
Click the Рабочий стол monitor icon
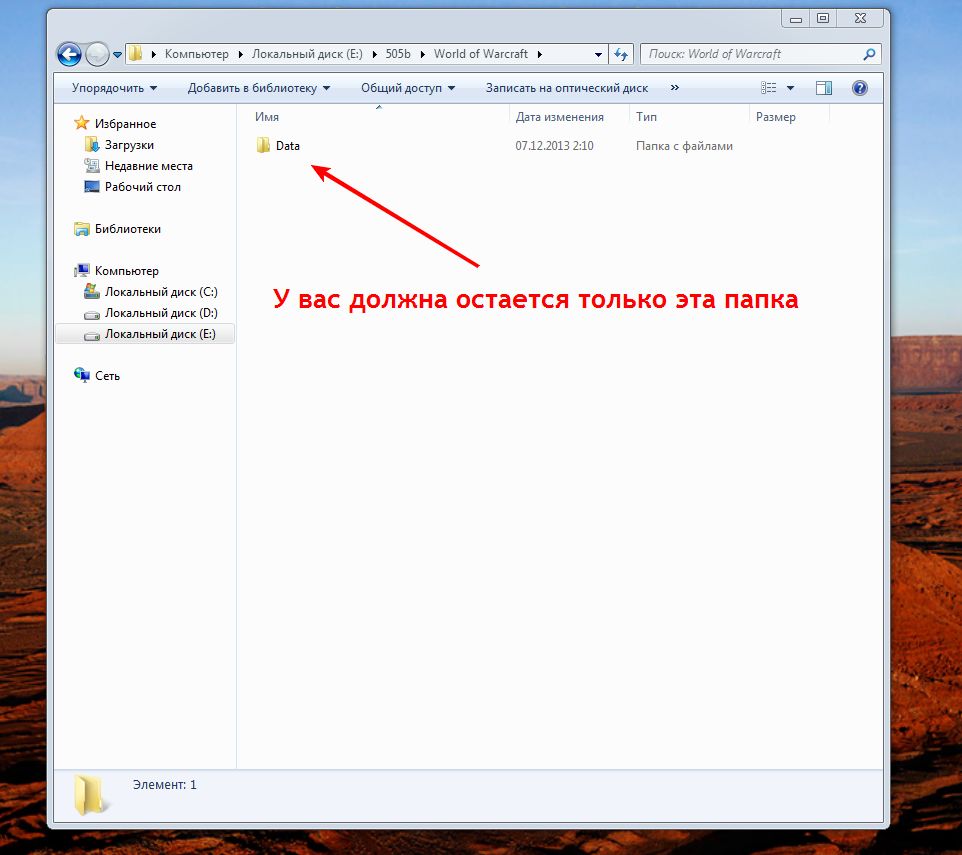91,186
